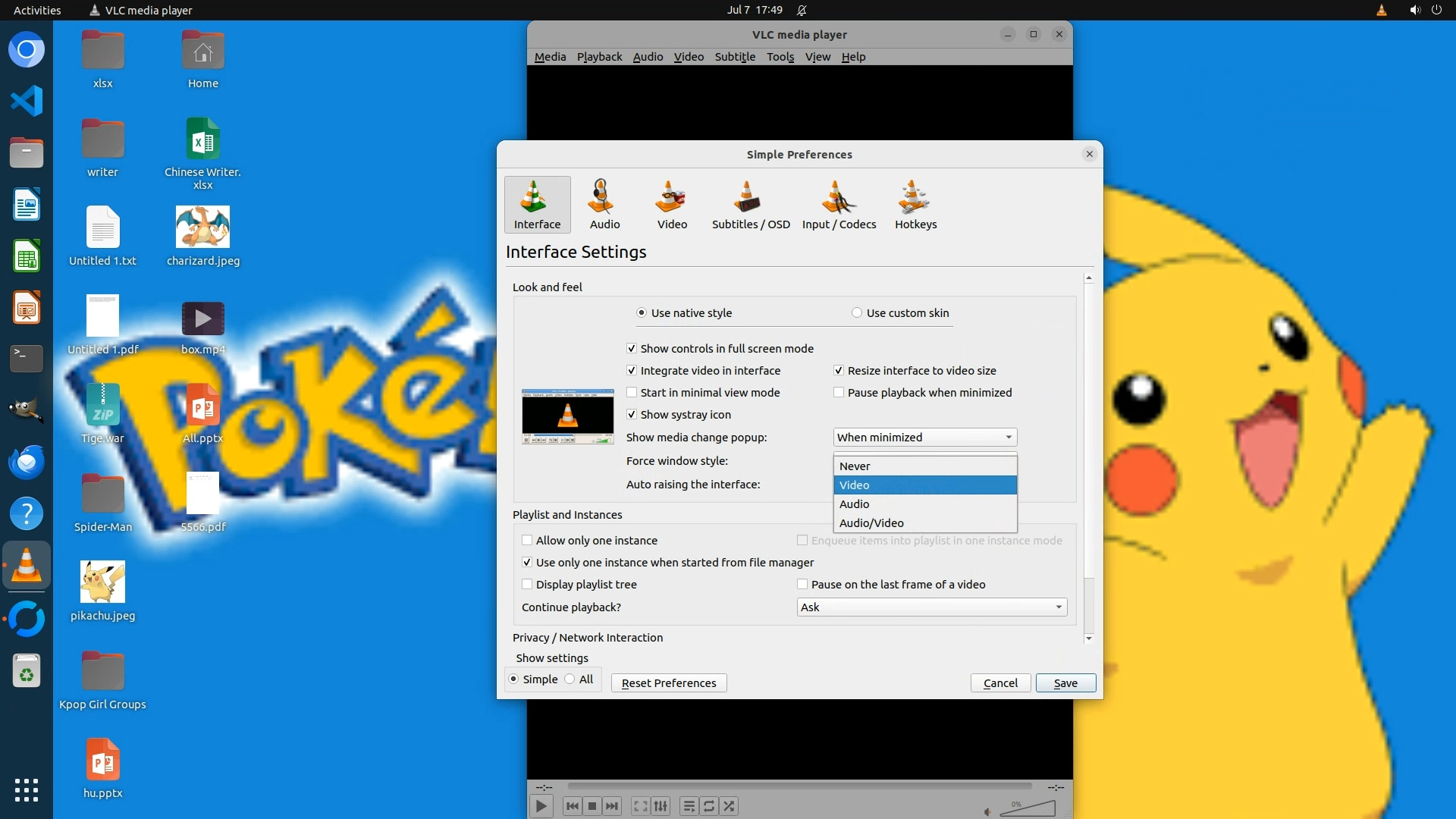Click Reset Preferences button
Viewport: 1456px width, 819px height.
point(668,683)
